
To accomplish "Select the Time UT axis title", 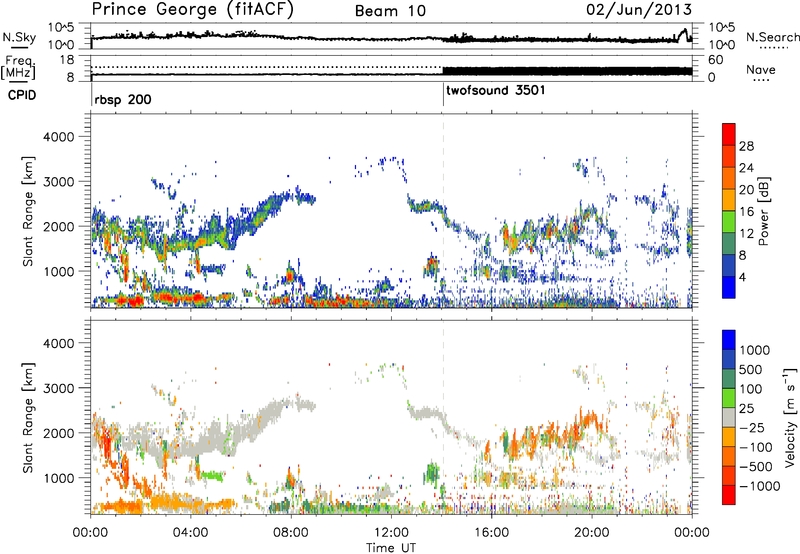I will tap(391, 548).
